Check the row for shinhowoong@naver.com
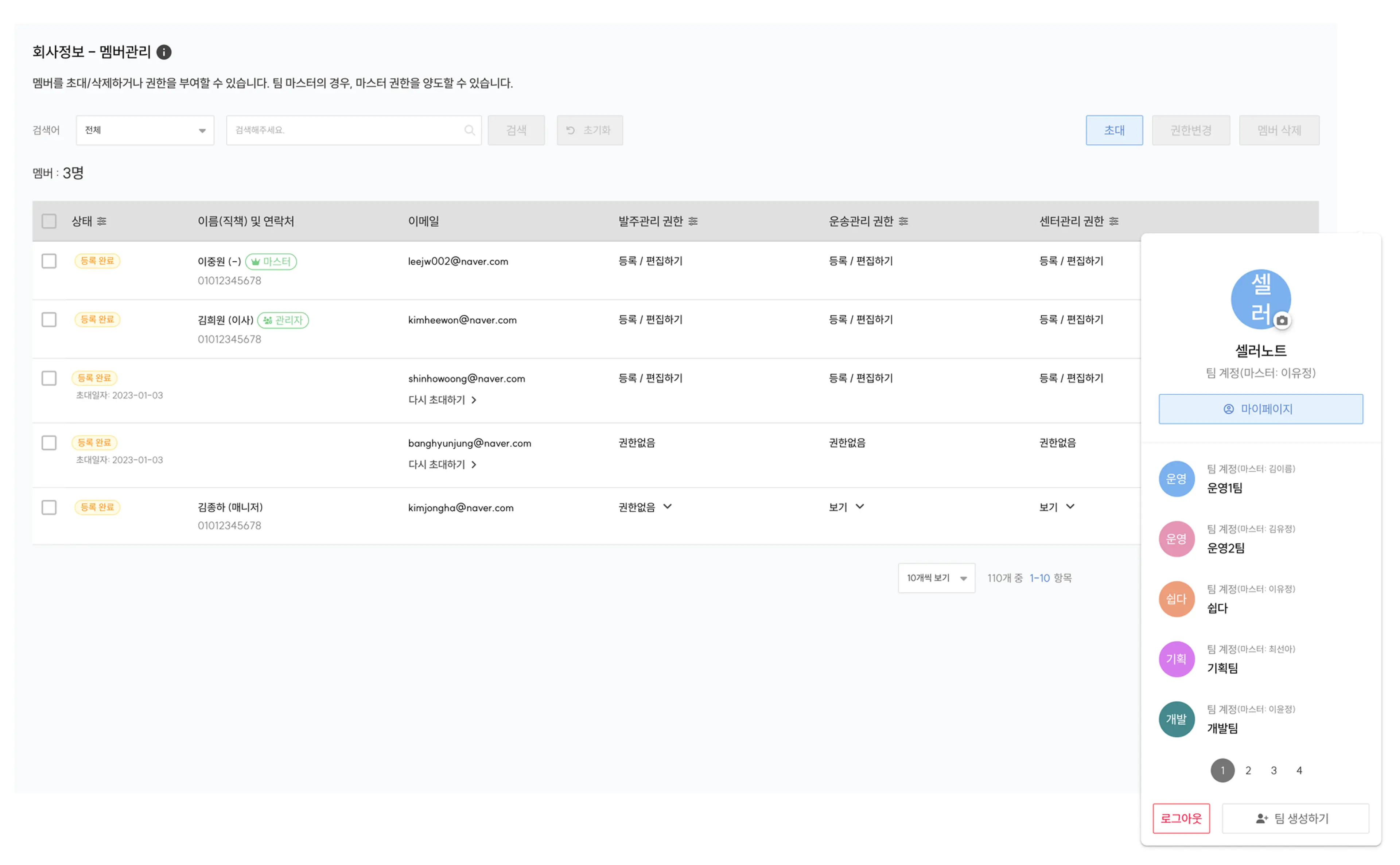The width and height of the screenshot is (1400, 865). click(49, 378)
